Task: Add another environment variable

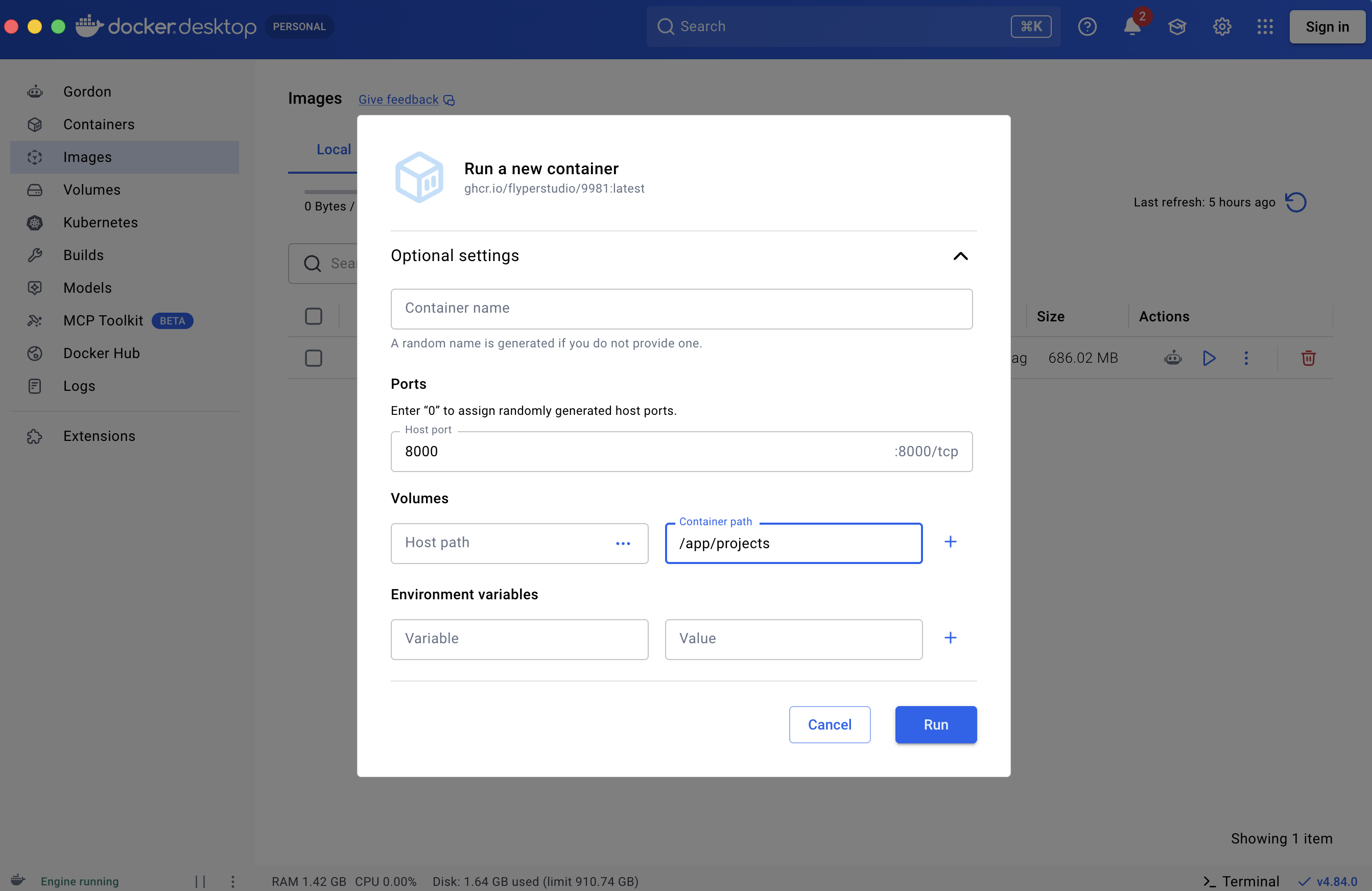Action: click(x=950, y=638)
